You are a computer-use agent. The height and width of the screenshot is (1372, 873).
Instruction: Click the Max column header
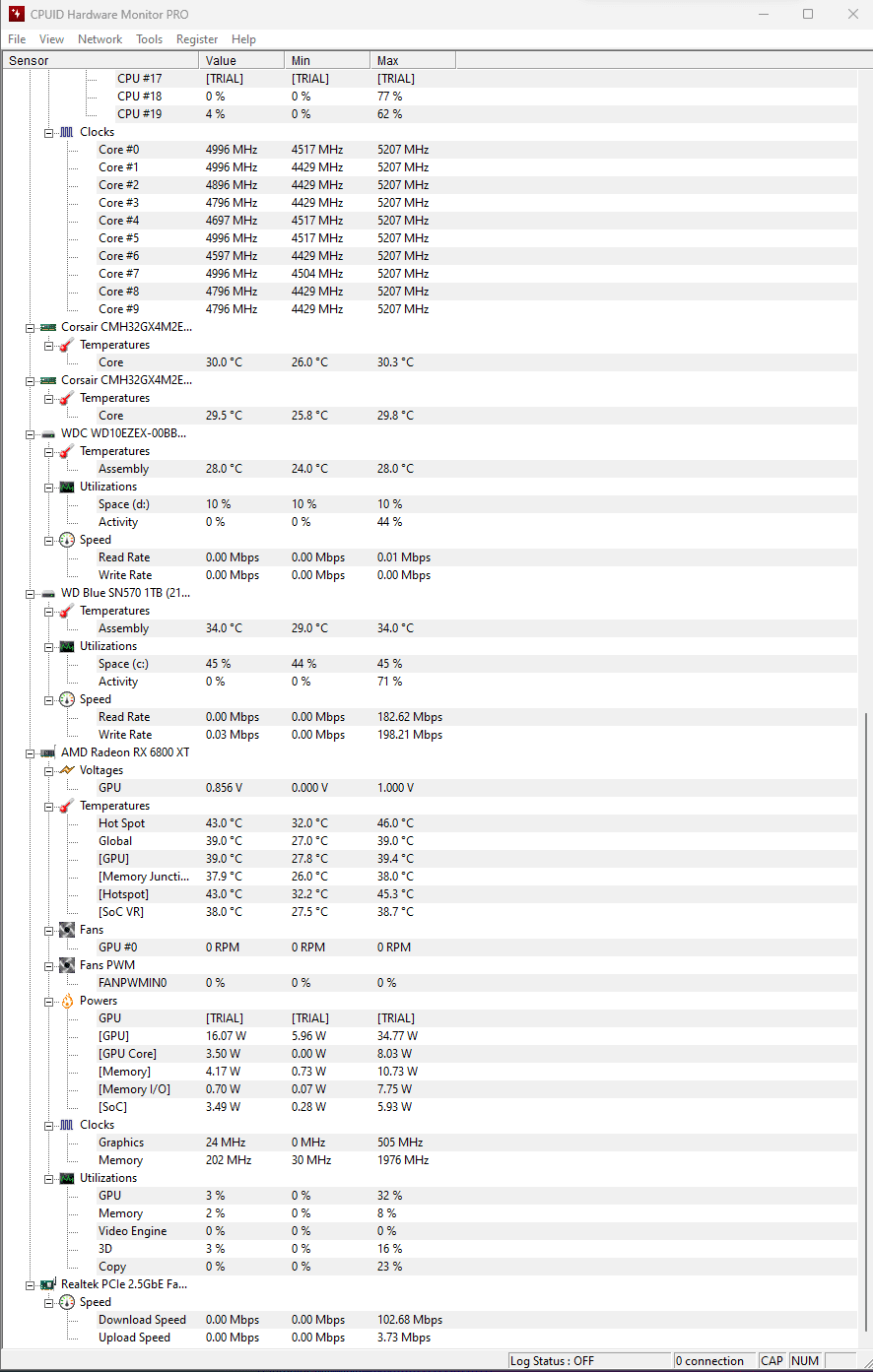coord(413,61)
